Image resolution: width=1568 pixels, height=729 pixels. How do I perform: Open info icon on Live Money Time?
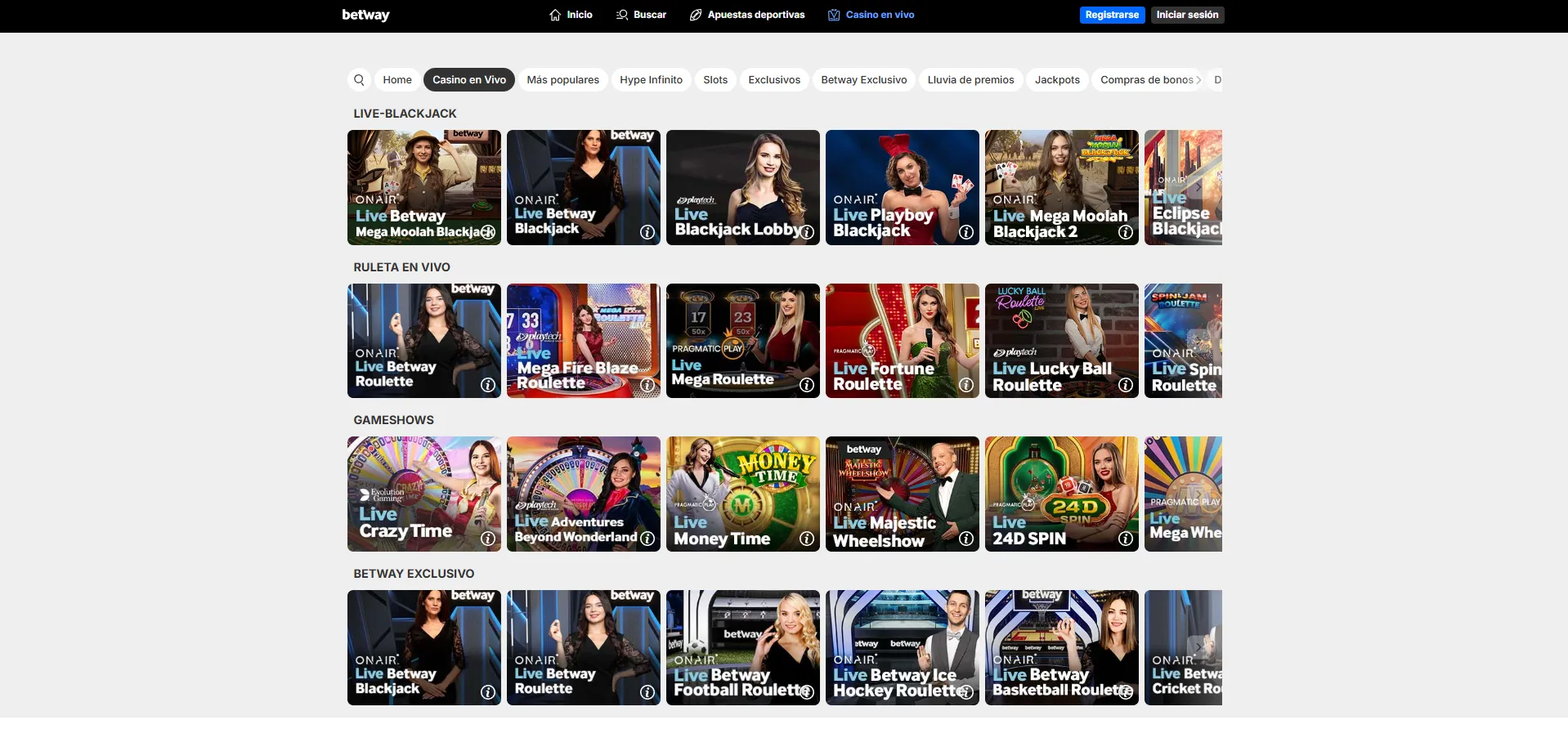(807, 539)
